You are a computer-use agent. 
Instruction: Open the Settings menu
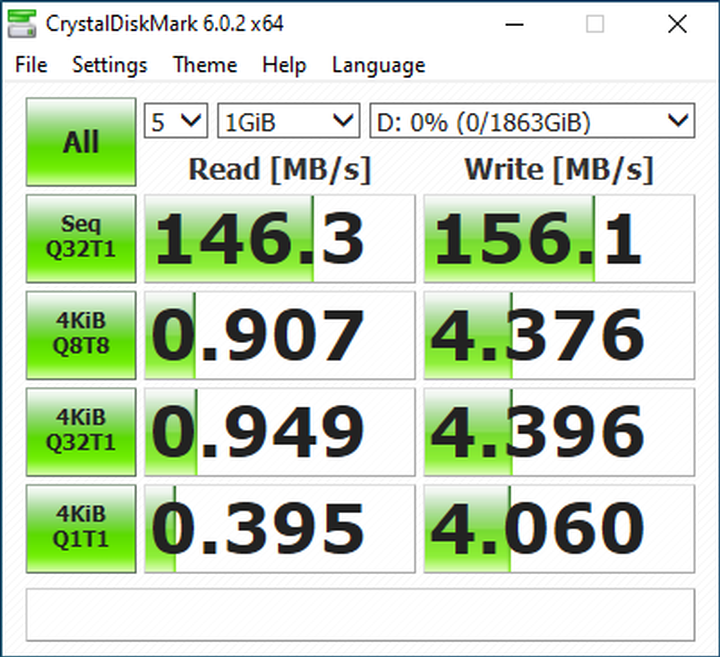pyautogui.click(x=109, y=65)
